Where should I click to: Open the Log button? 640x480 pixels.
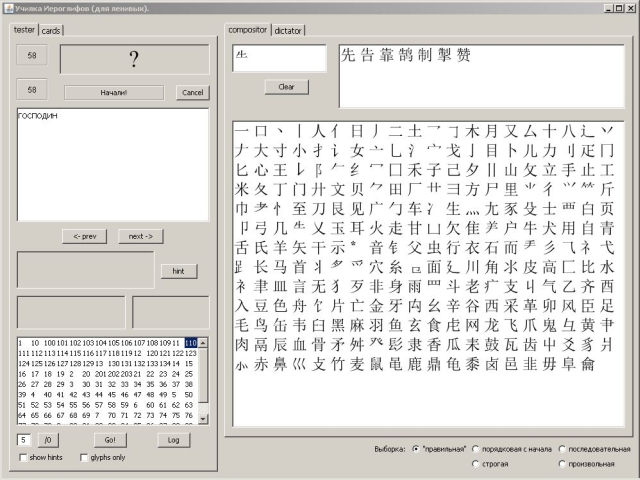coord(173,440)
